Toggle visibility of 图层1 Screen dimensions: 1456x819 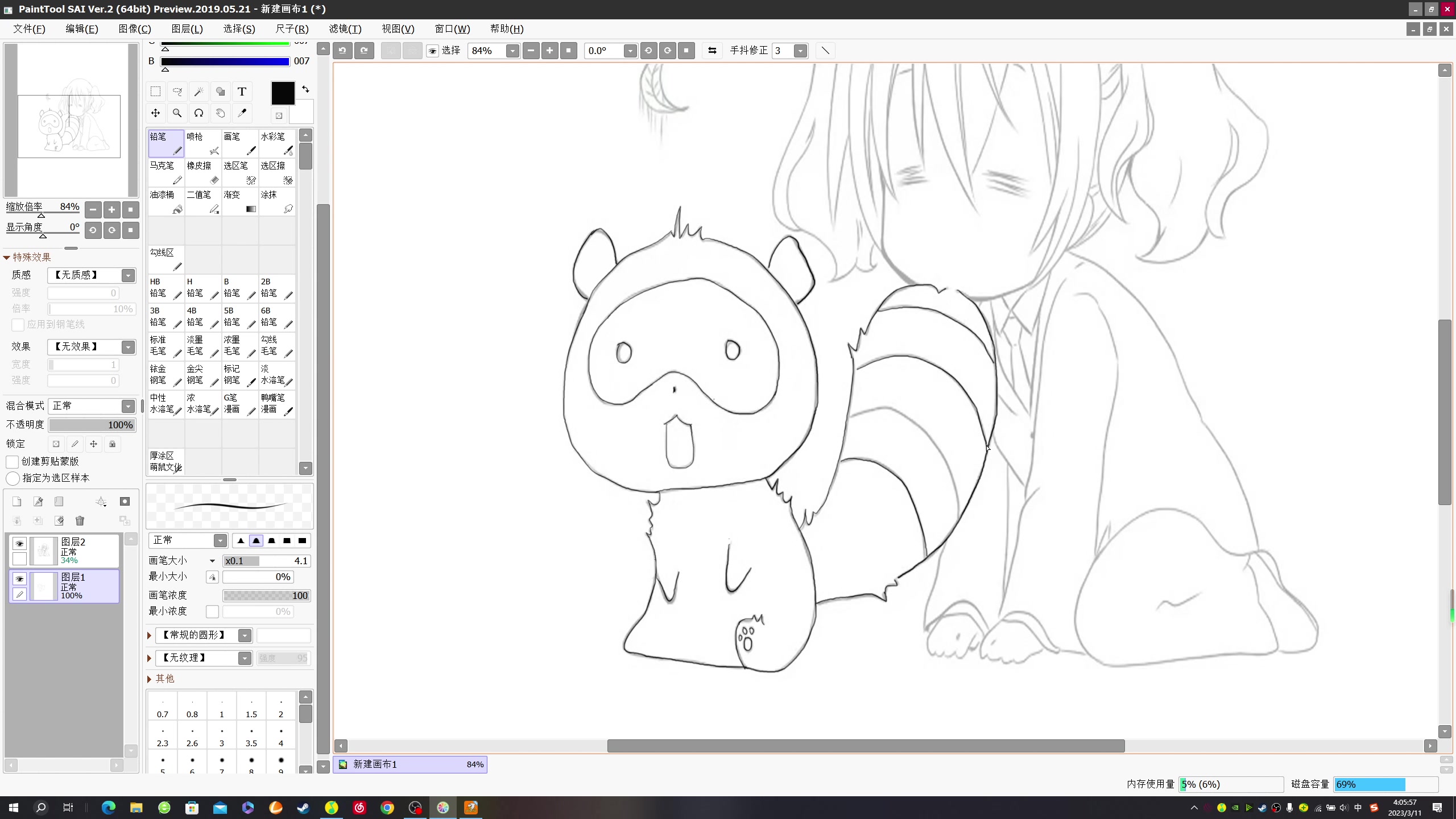(x=19, y=579)
